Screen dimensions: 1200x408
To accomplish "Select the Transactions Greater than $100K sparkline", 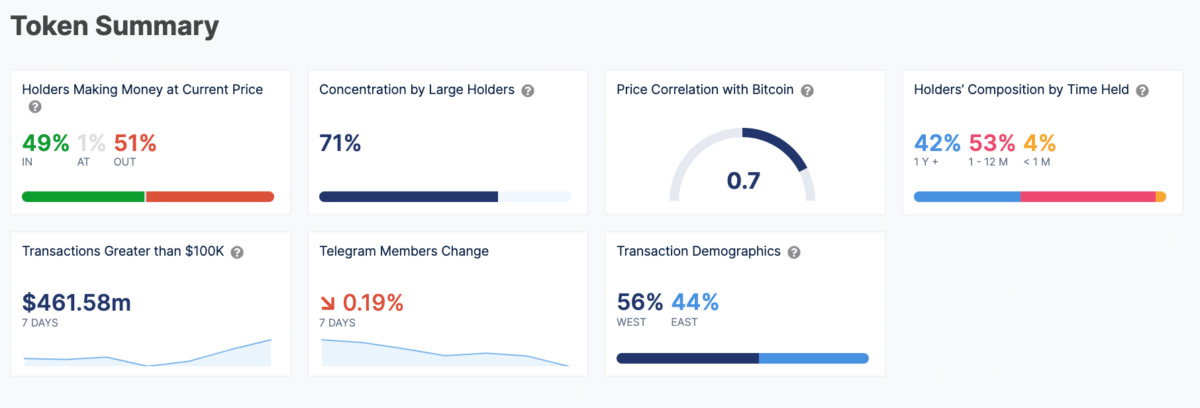I will 147,355.
